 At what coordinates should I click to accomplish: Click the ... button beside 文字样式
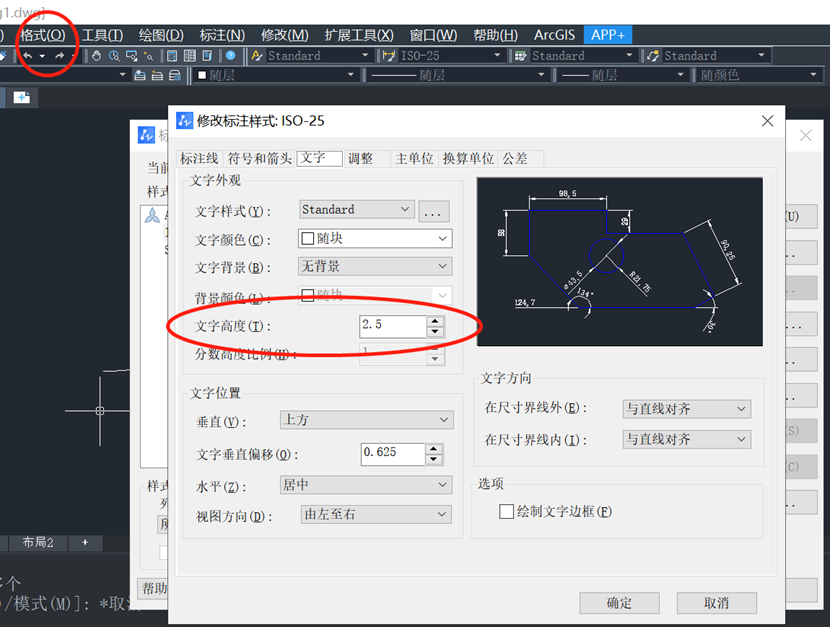pos(432,210)
